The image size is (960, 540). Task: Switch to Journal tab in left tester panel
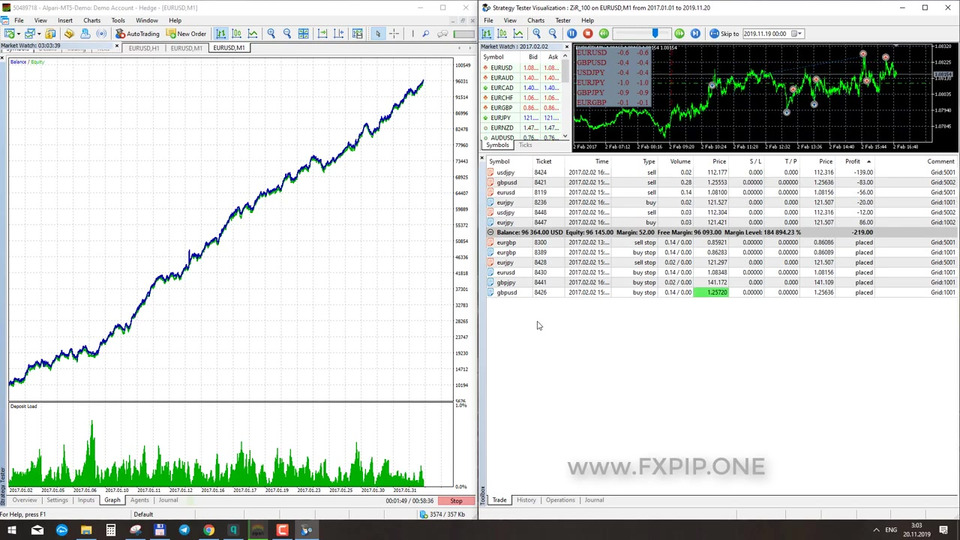[x=168, y=500]
